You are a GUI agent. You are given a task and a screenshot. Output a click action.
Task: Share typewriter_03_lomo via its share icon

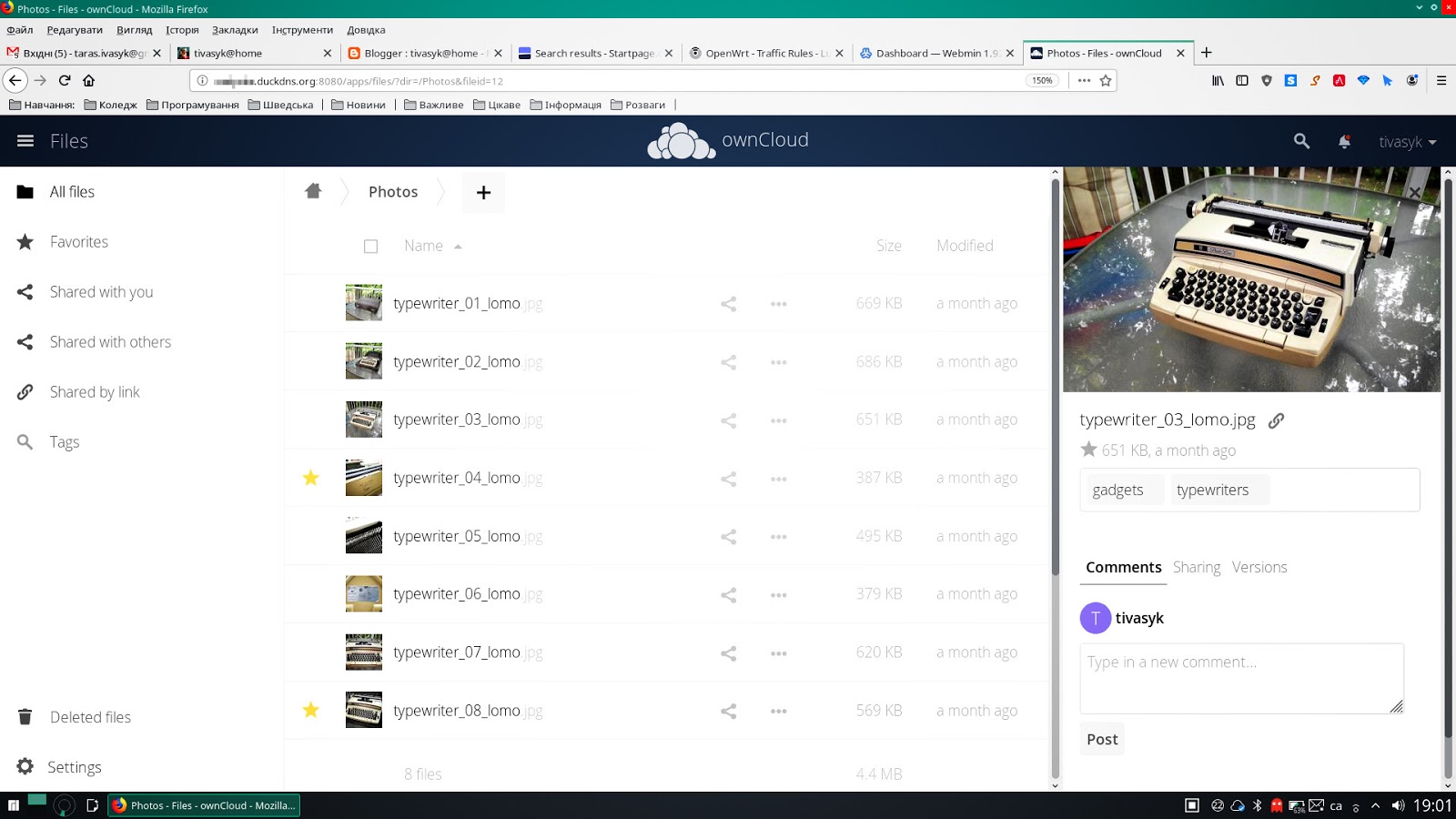click(728, 420)
